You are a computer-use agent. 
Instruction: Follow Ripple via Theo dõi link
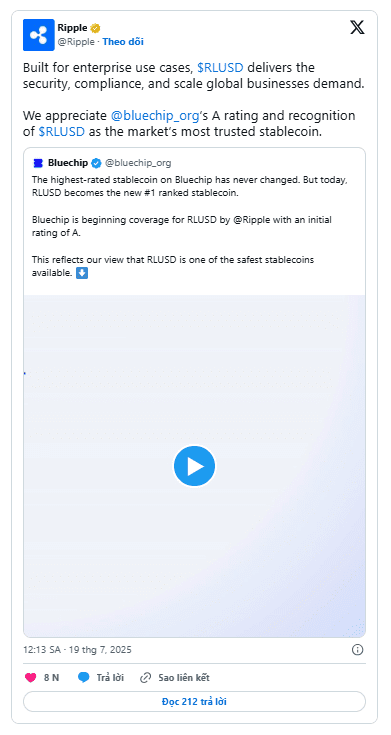click(123, 42)
